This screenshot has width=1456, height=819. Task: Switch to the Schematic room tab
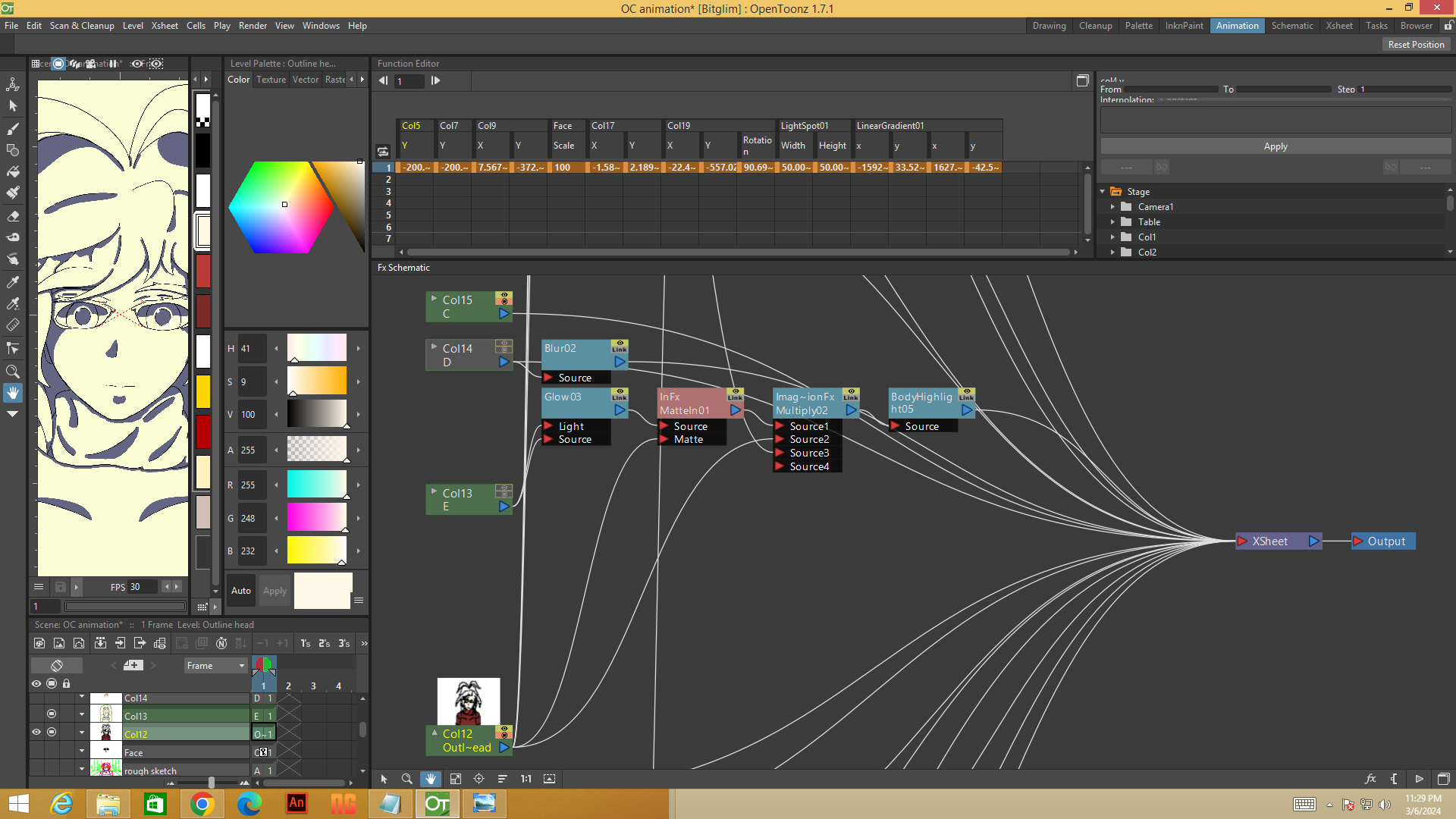(1291, 26)
